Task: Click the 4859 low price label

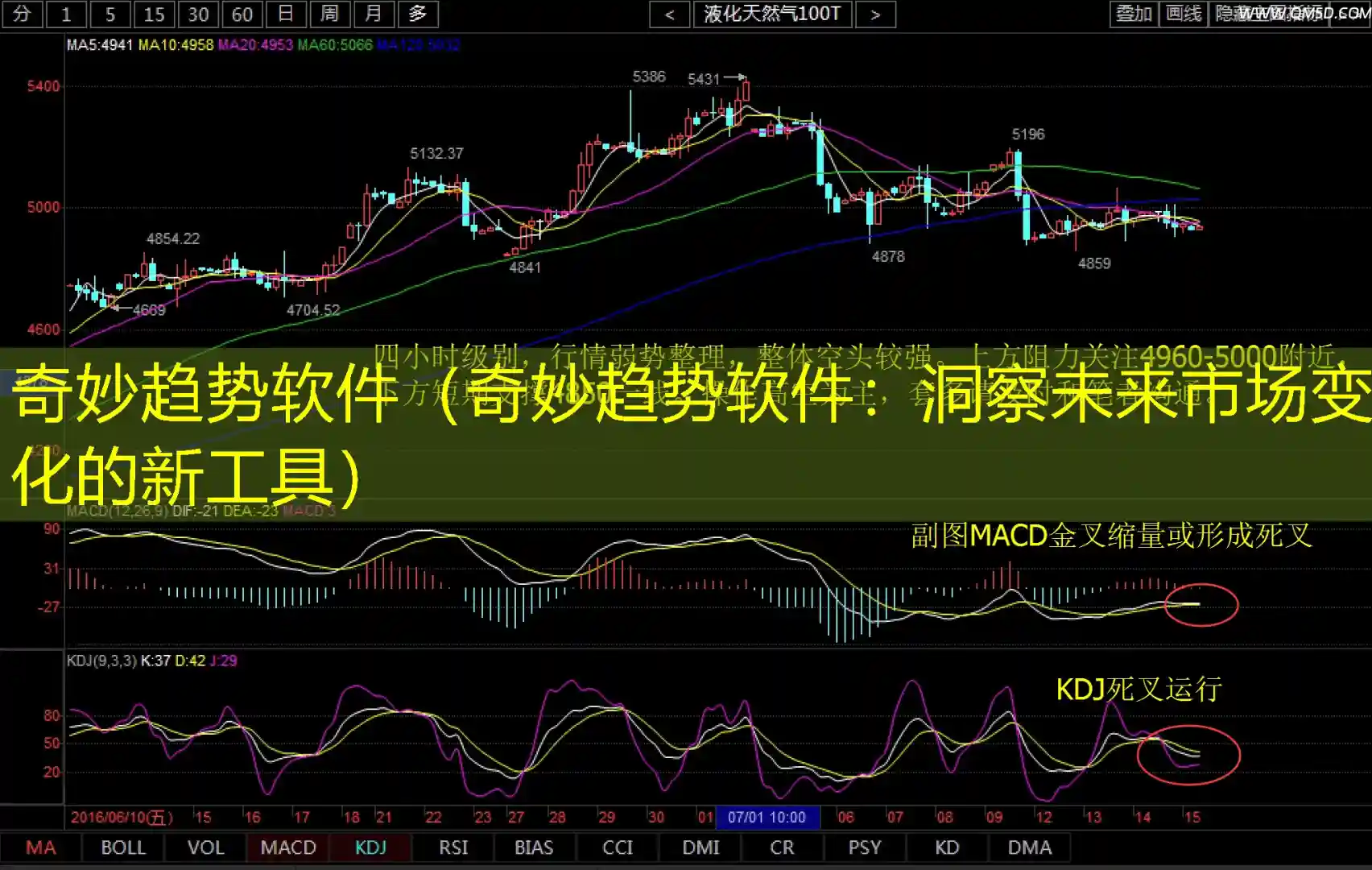Action: click(x=1094, y=263)
